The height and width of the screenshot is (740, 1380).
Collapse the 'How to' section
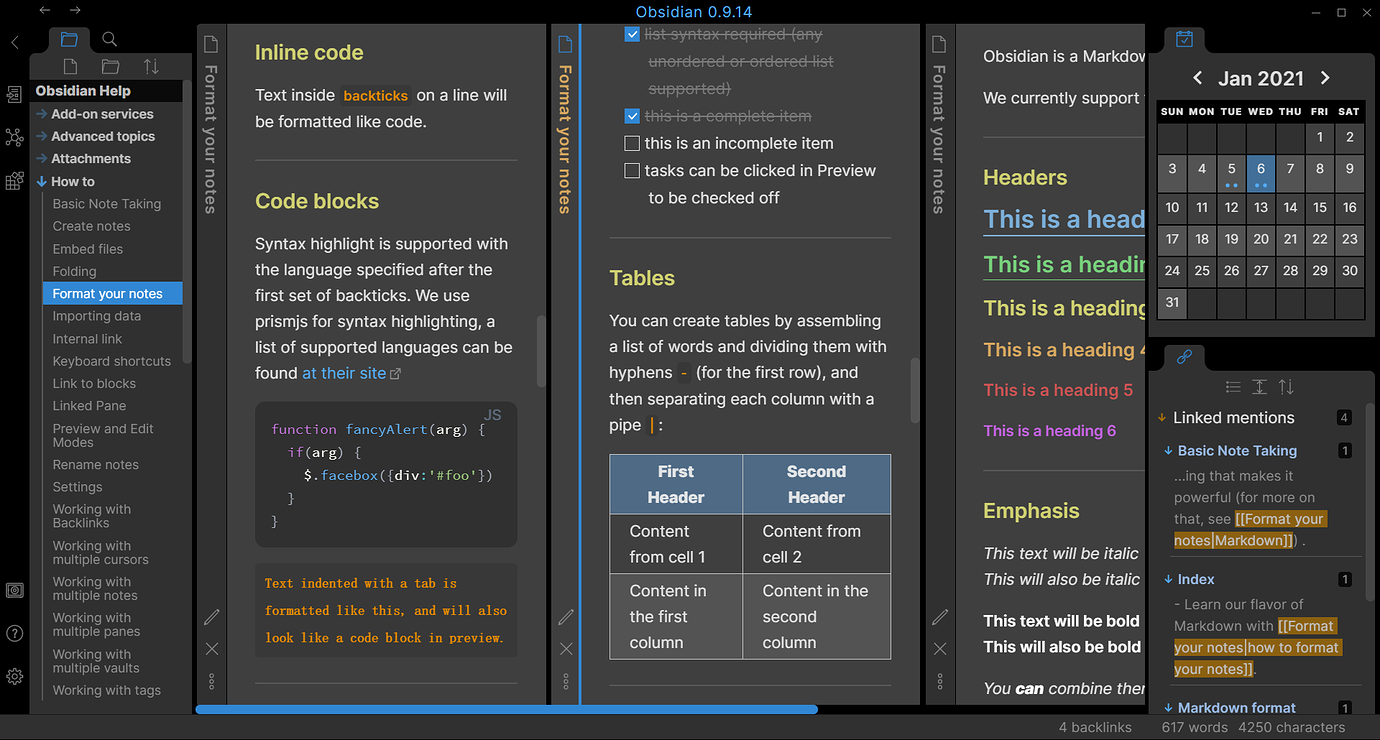tap(44, 181)
